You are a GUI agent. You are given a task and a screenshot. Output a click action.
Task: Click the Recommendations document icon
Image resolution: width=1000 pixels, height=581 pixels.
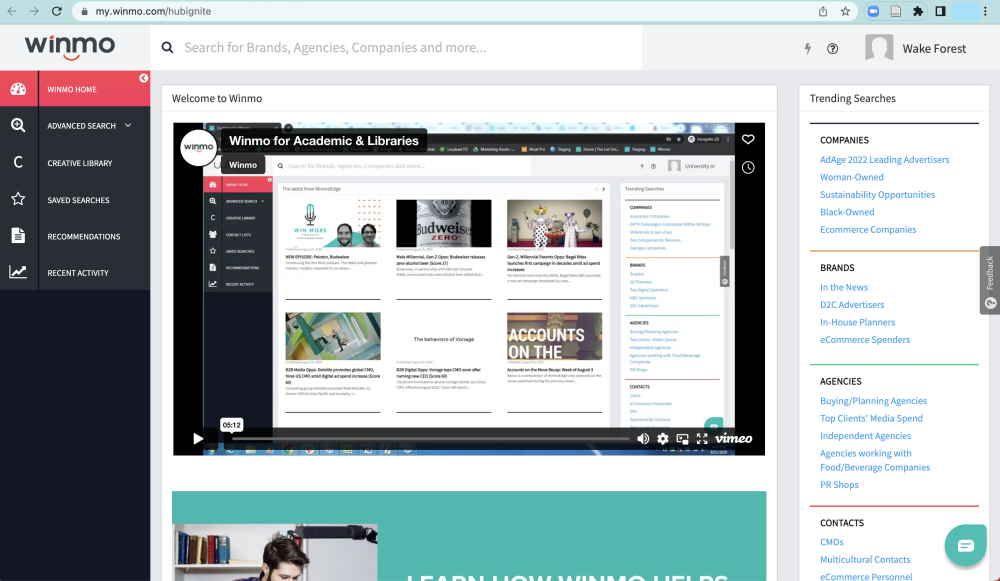click(x=18, y=235)
